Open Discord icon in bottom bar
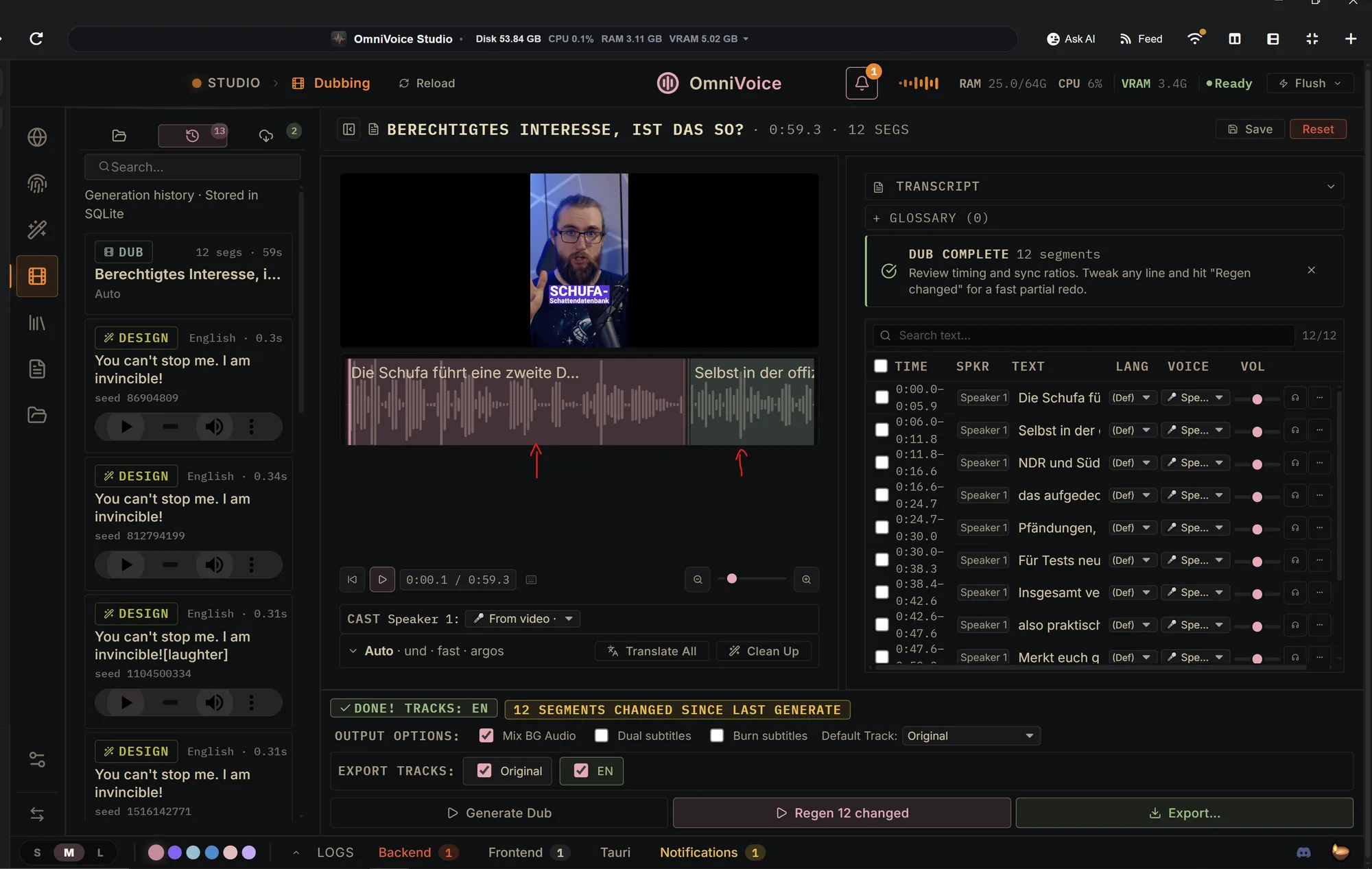Image resolution: width=1372 pixels, height=869 pixels. click(1303, 853)
